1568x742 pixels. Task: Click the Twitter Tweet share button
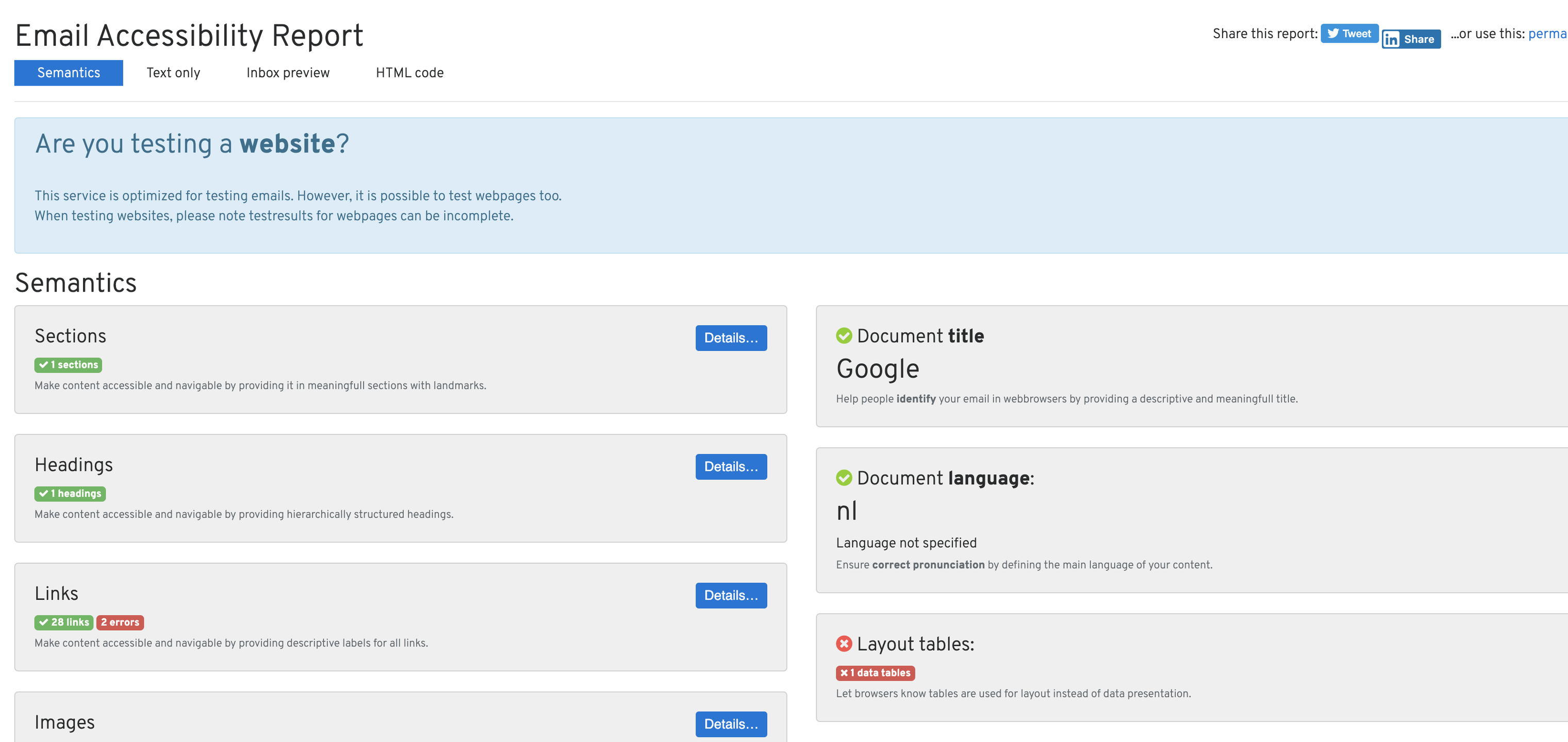[1349, 33]
